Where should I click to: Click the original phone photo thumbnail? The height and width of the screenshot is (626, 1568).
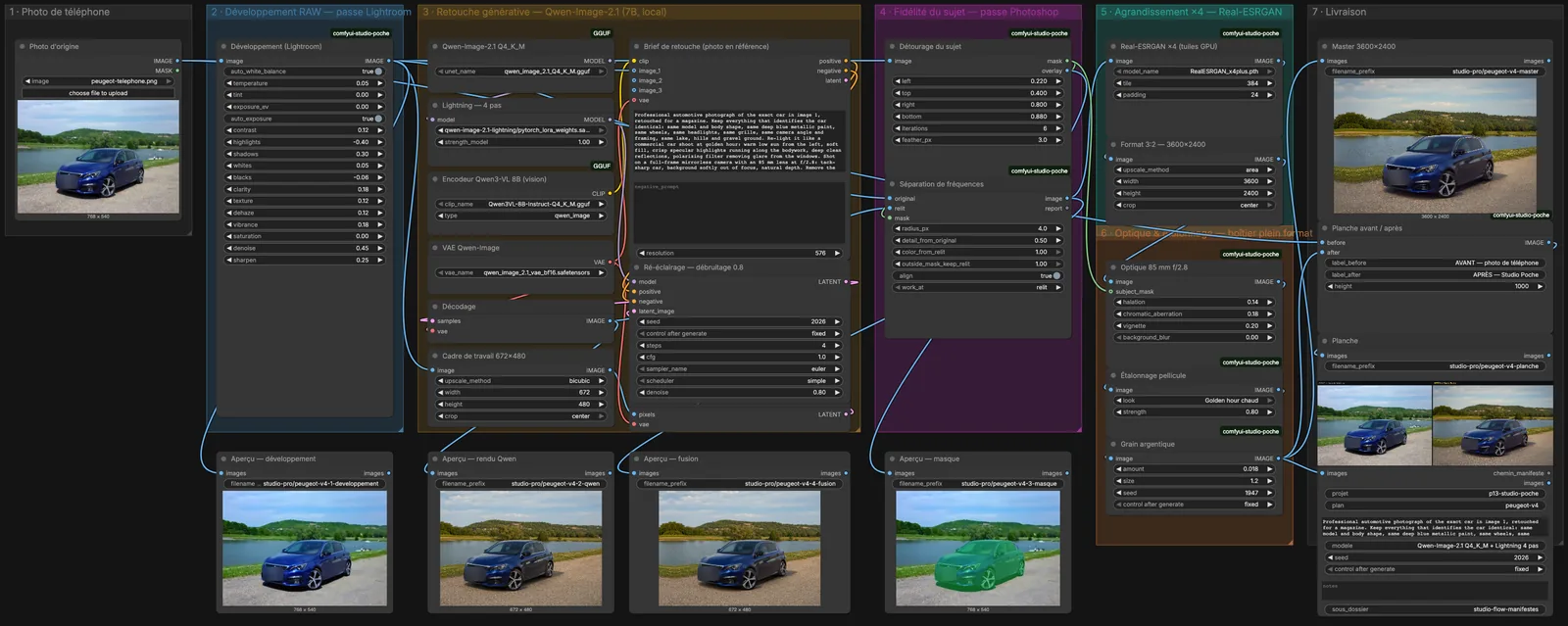point(98,157)
